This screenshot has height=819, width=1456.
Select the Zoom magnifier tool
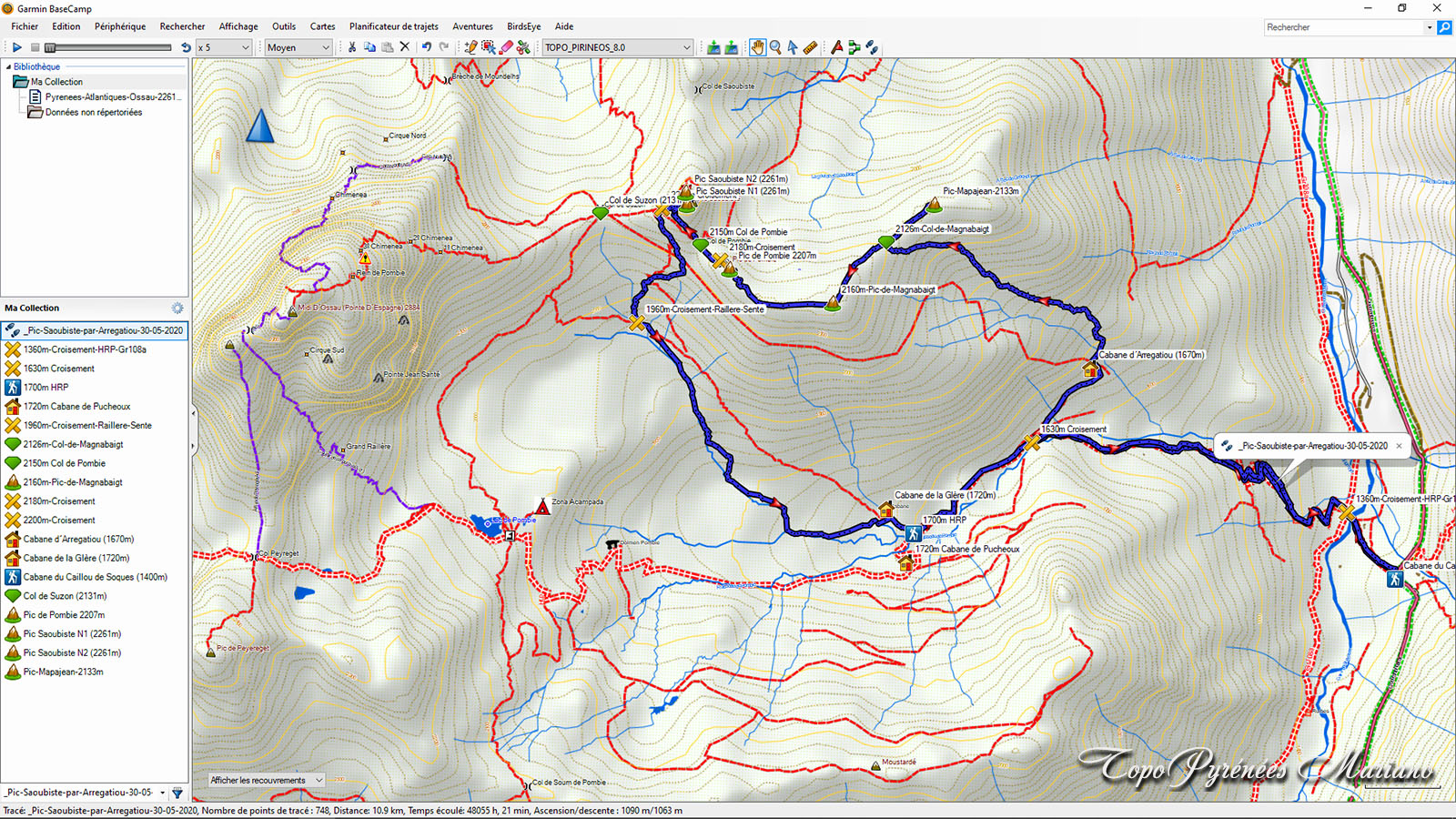click(x=775, y=47)
